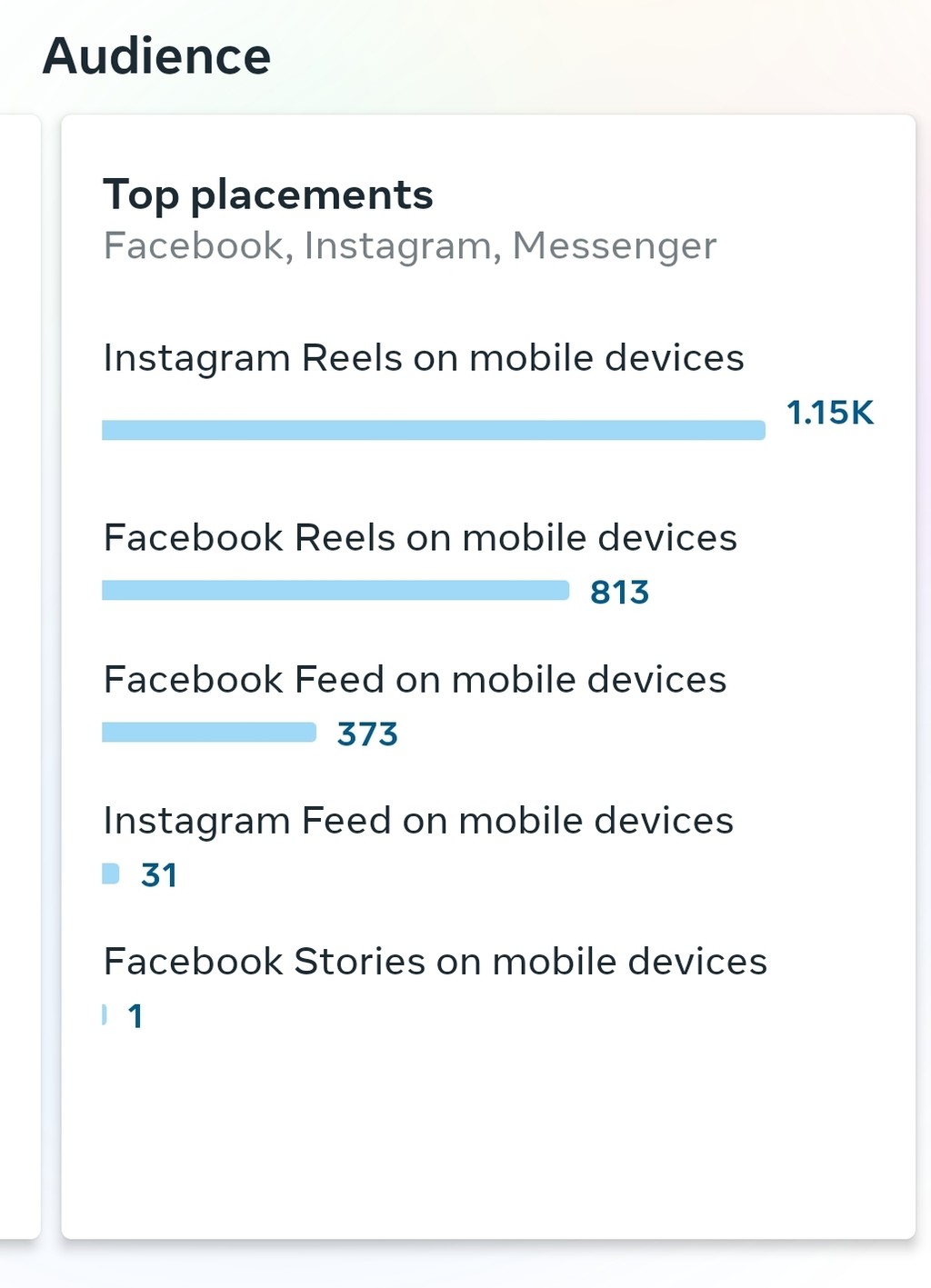Viewport: 931px width, 1288px height.
Task: Select Instagram Reels on mobile devices label
Action: (424, 358)
